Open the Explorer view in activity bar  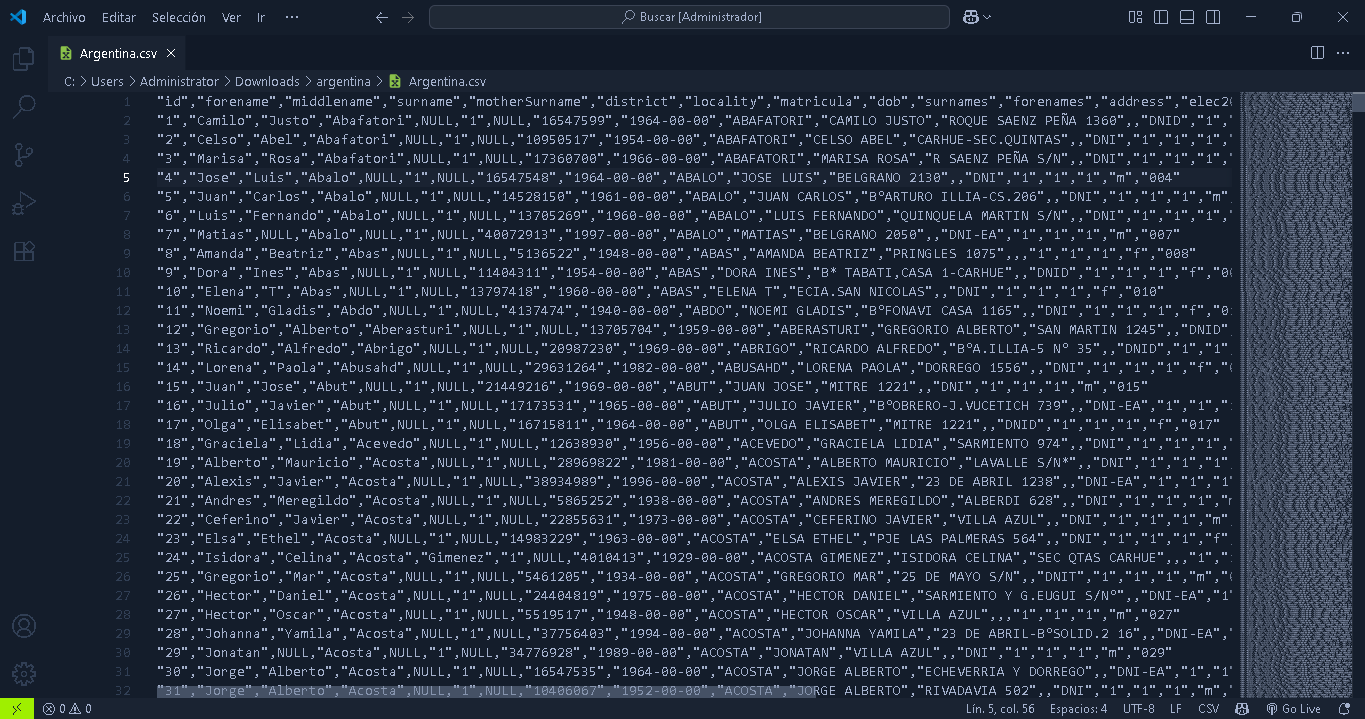click(x=23, y=59)
